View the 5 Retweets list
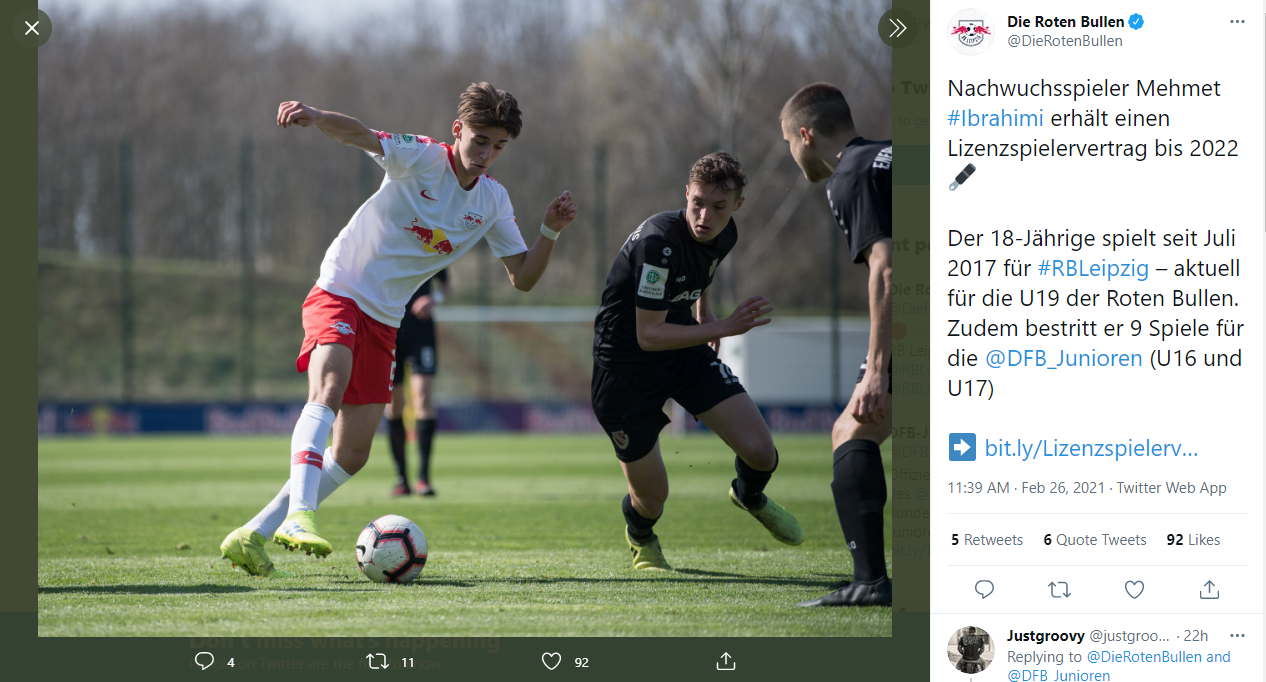Viewport: 1266px width, 682px height. pos(987,540)
